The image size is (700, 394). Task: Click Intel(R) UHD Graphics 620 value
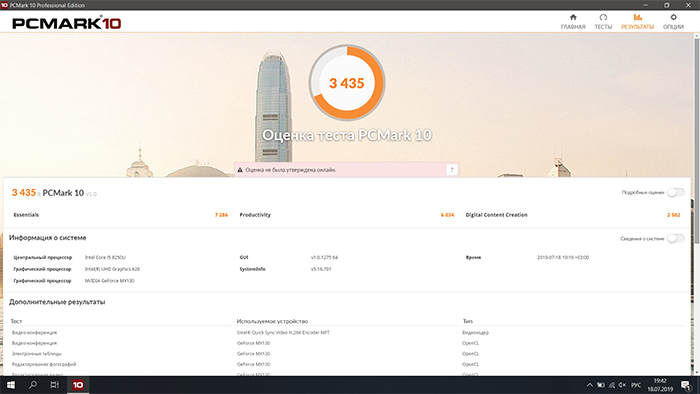click(112, 269)
